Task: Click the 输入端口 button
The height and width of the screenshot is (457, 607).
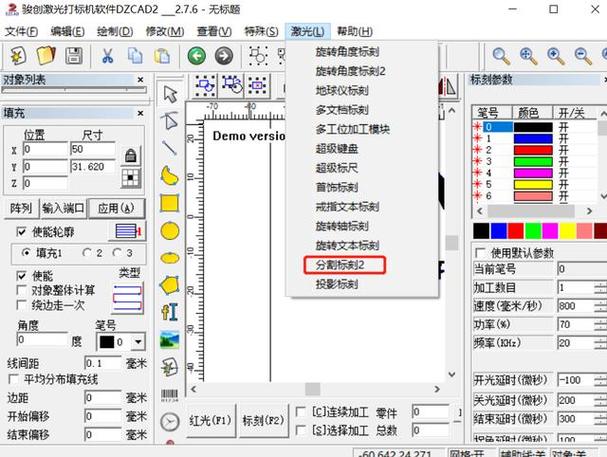Action: click(x=63, y=209)
